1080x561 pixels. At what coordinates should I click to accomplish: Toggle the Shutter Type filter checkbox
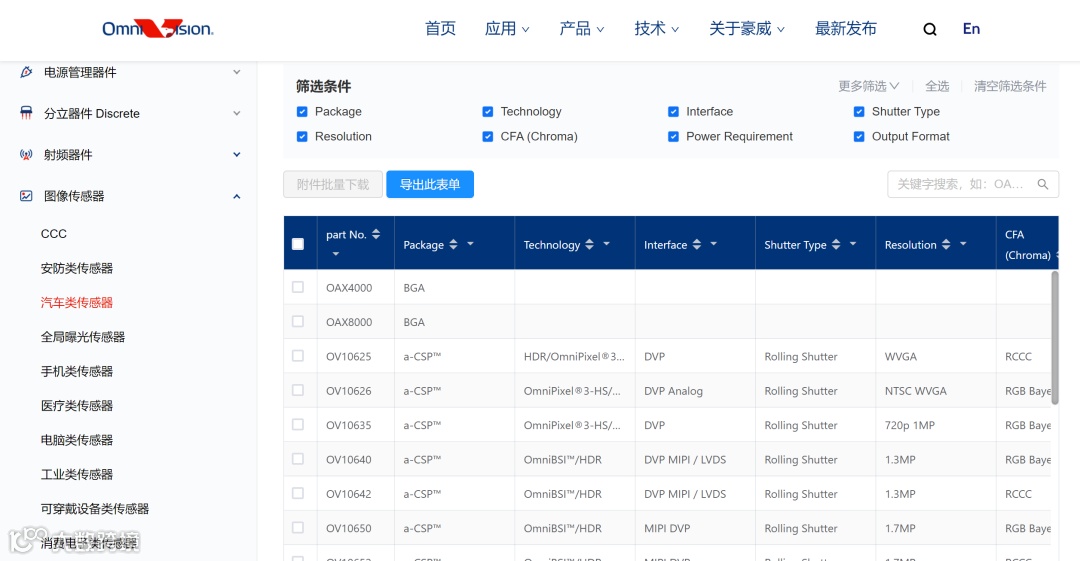859,112
